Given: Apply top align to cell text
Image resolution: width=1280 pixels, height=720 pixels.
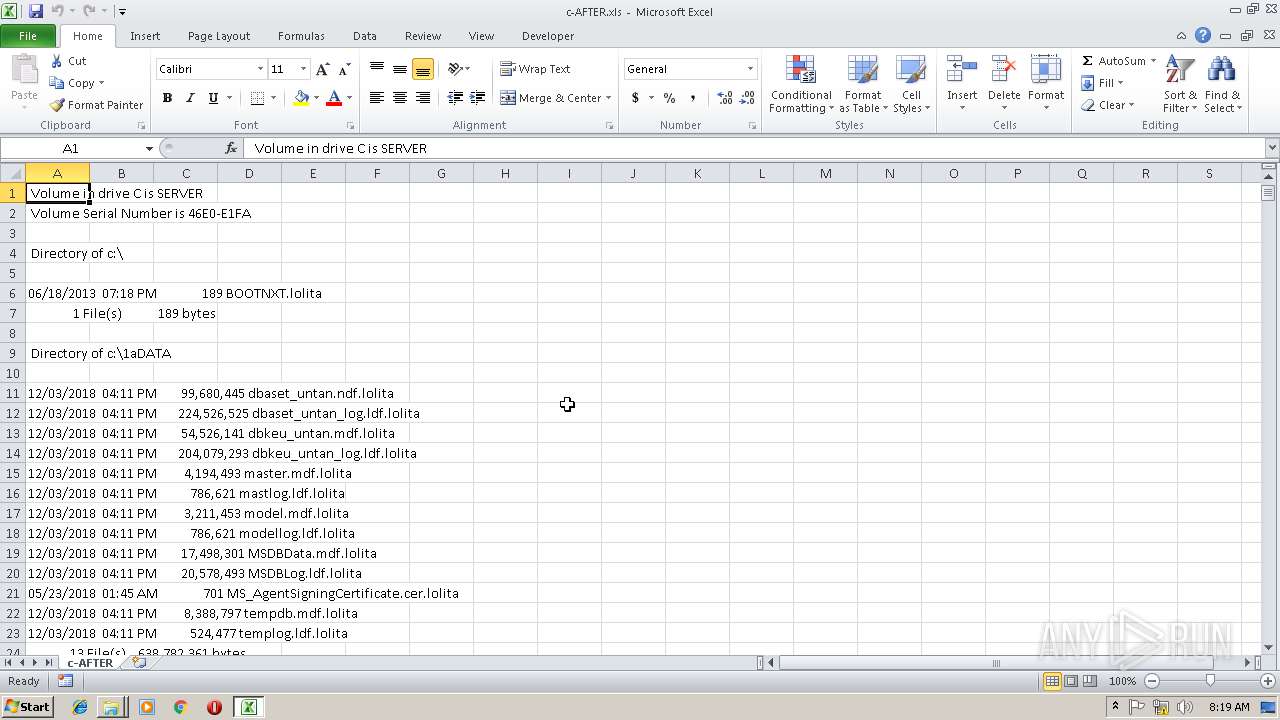Looking at the screenshot, I should click(x=377, y=69).
